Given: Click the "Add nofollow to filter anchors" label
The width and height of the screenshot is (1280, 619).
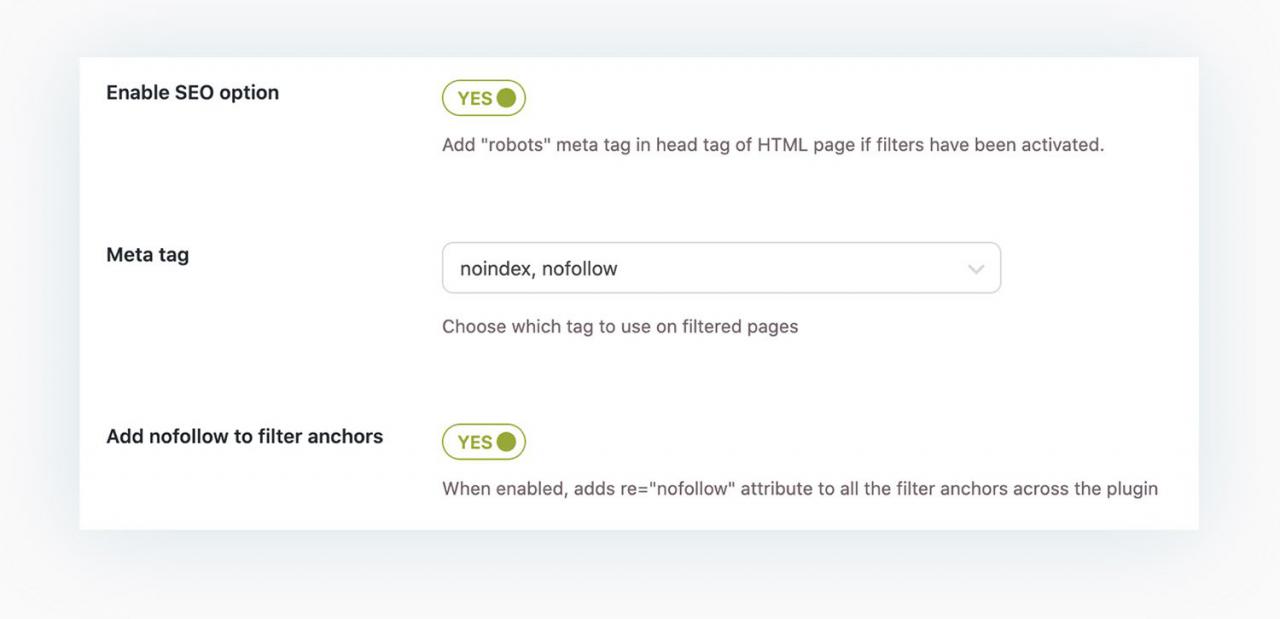Looking at the screenshot, I should point(244,437).
